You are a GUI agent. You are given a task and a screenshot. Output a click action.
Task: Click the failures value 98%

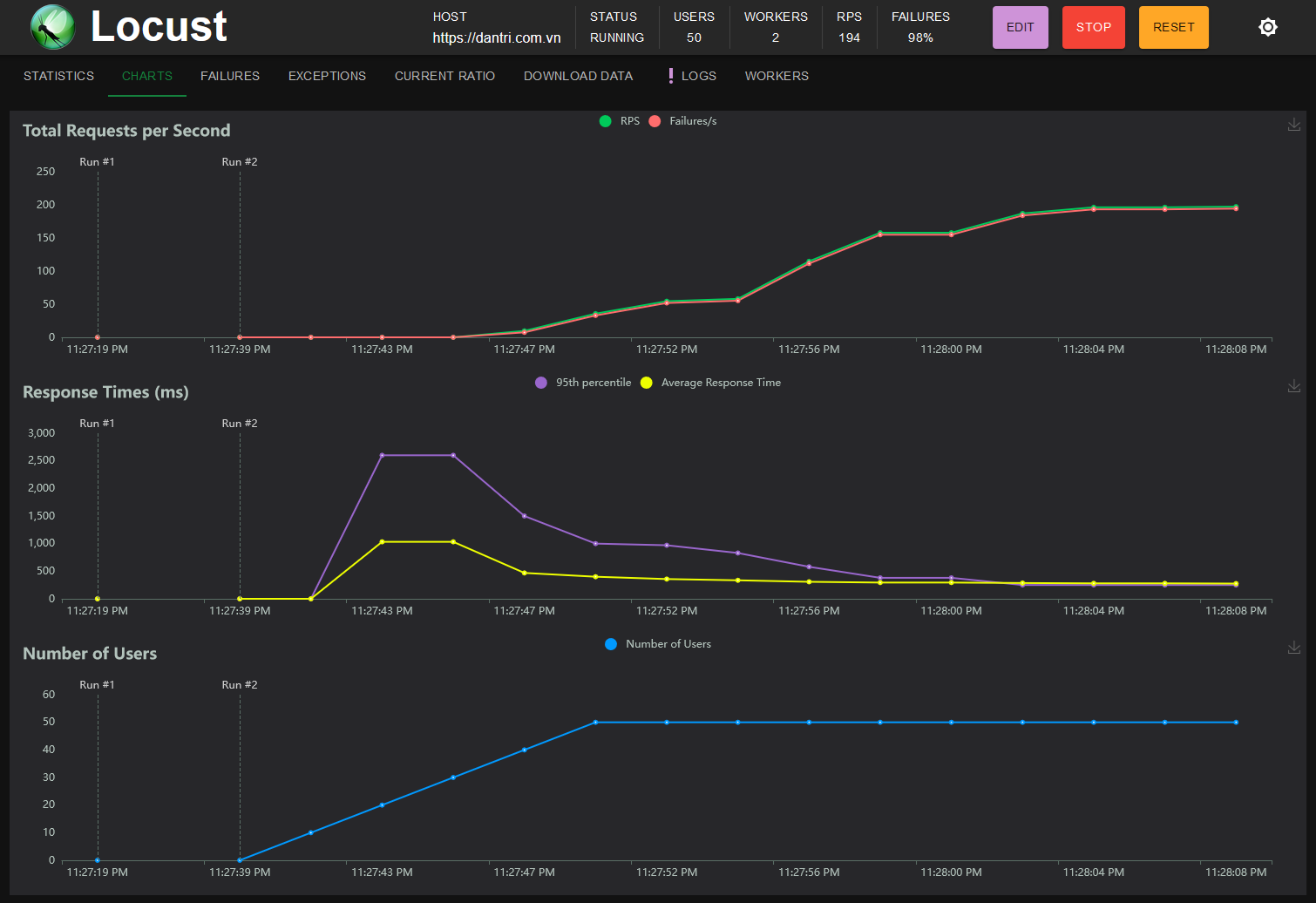point(920,37)
